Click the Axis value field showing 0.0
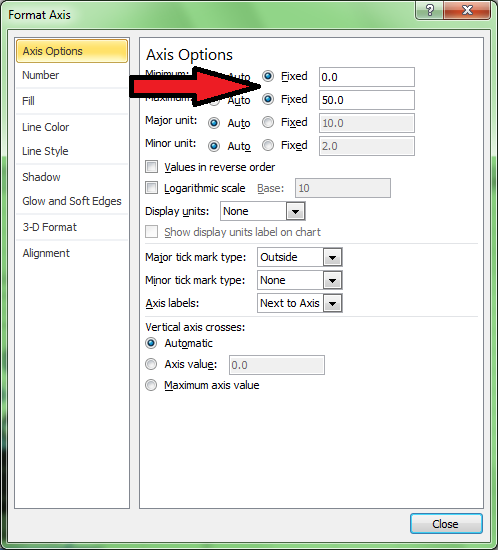Image resolution: width=498 pixels, height=550 pixels. coord(277,365)
